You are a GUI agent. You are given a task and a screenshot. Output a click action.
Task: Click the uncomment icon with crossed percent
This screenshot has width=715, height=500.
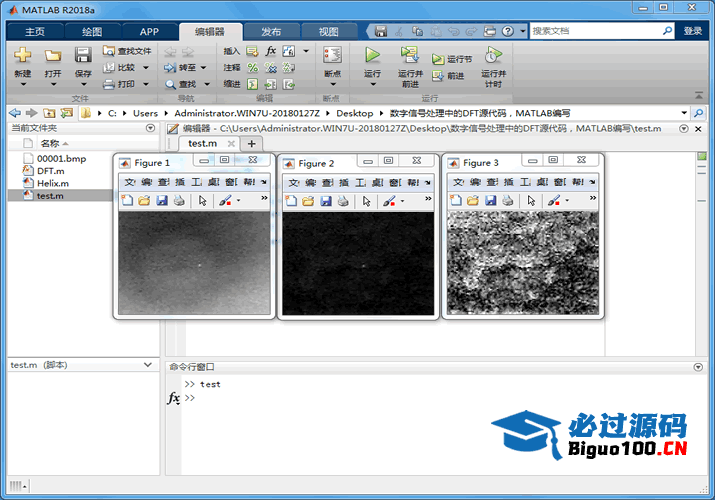pos(270,68)
